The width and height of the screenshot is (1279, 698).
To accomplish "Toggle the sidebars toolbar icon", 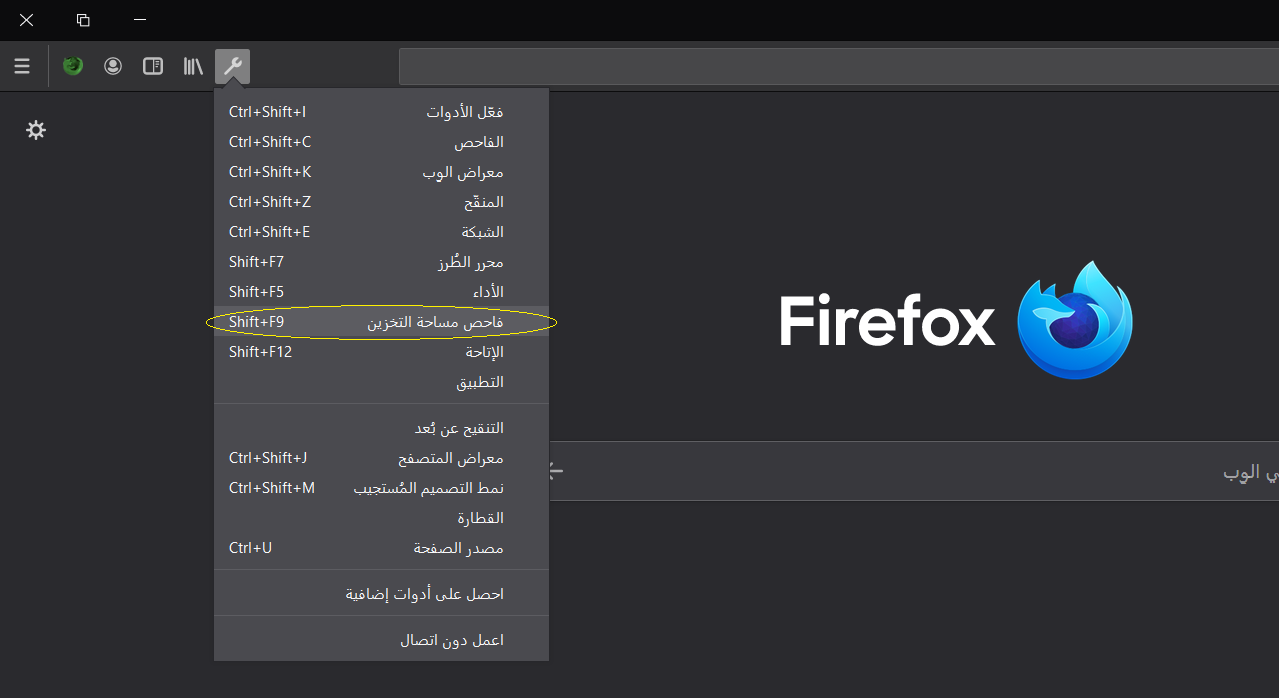I will (x=153, y=67).
